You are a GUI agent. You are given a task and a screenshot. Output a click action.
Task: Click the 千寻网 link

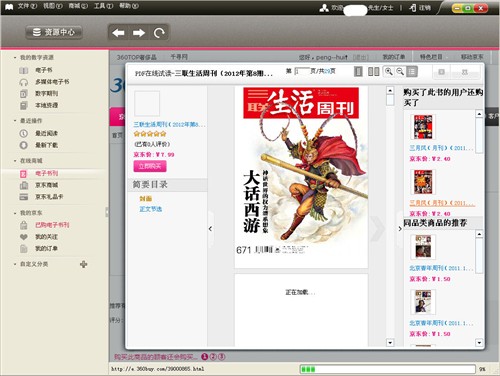(x=179, y=57)
